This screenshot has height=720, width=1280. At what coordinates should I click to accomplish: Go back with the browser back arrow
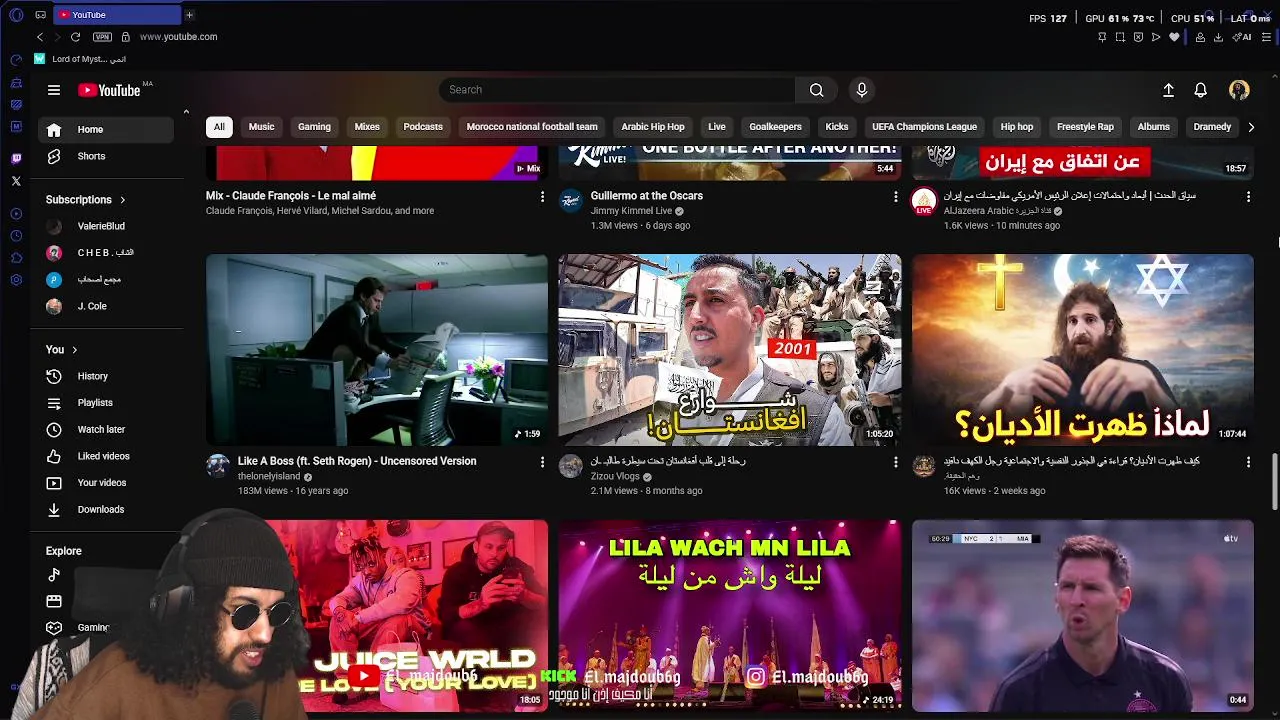pyautogui.click(x=40, y=37)
